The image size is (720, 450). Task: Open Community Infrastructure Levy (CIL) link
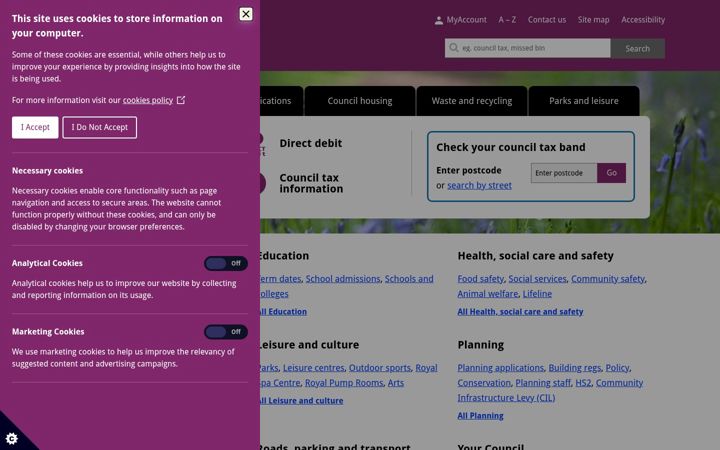[550, 390]
